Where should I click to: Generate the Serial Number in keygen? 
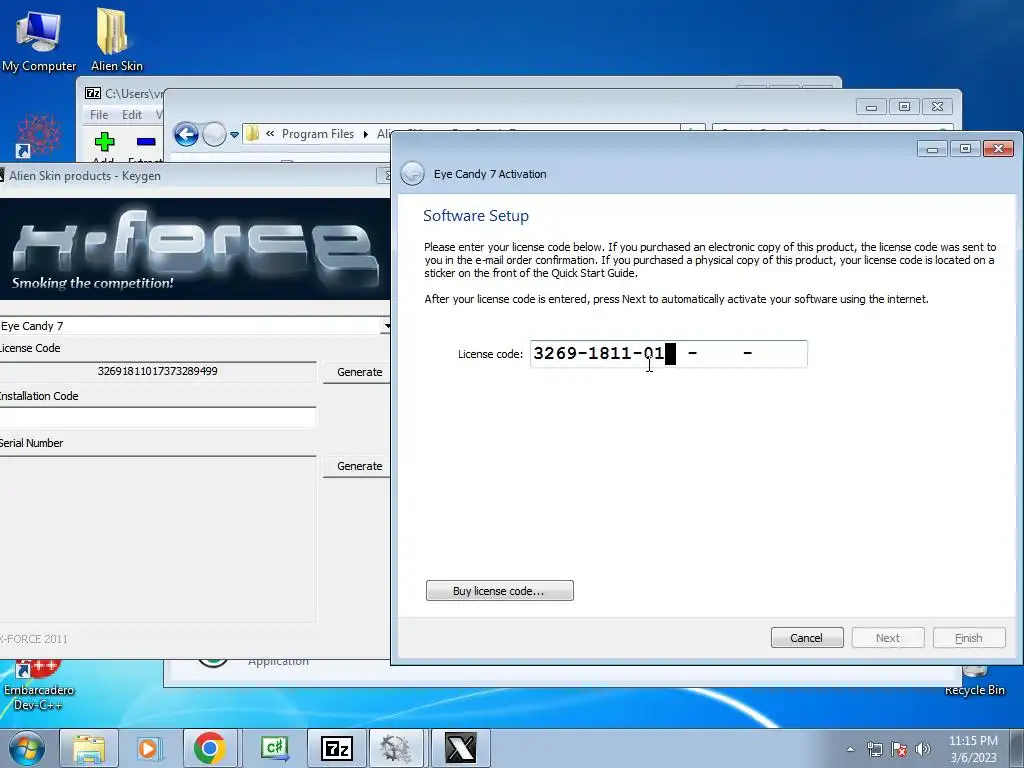358,466
